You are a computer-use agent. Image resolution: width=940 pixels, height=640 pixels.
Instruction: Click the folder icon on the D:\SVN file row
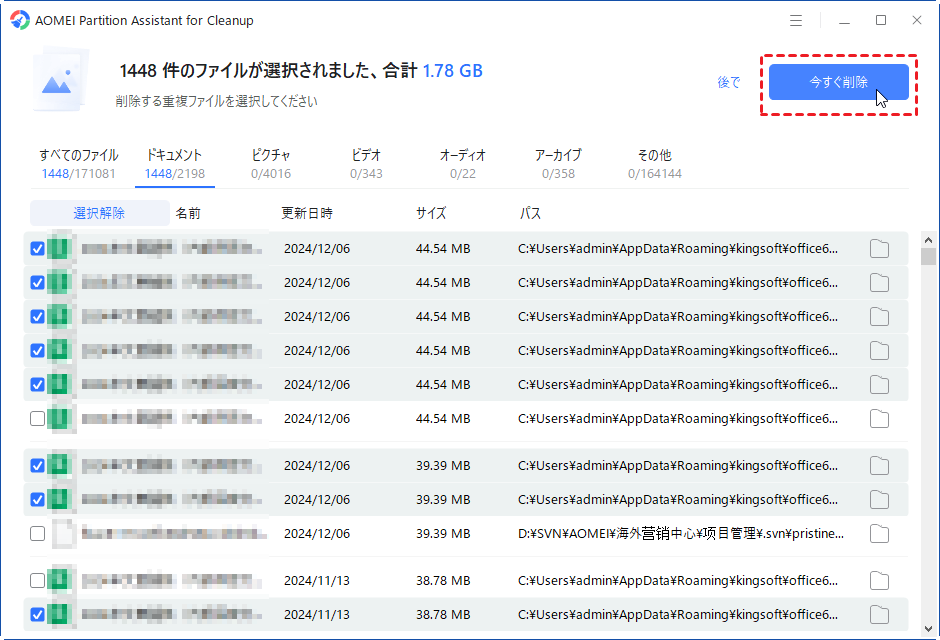879,533
